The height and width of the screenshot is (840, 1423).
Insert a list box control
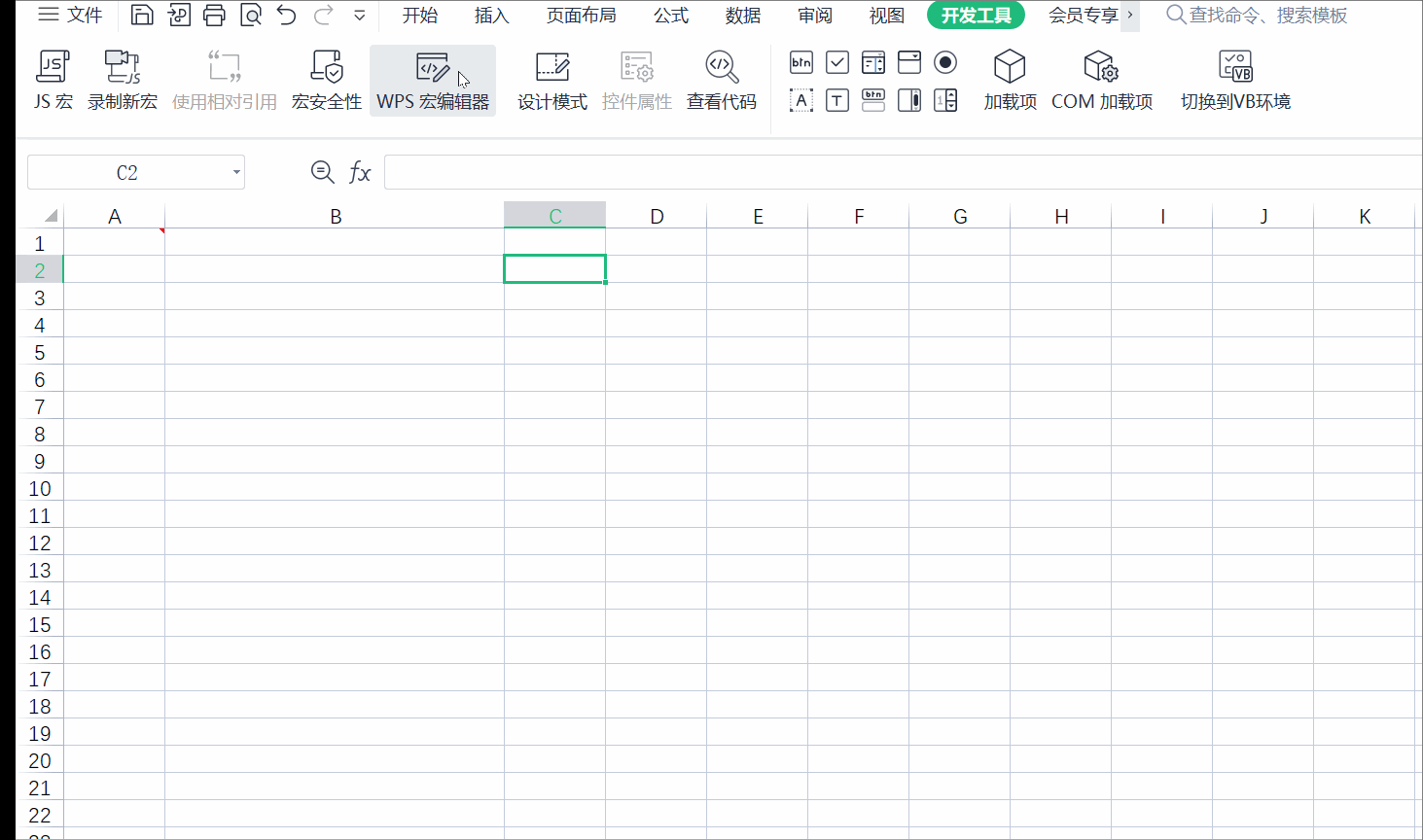coord(873,63)
